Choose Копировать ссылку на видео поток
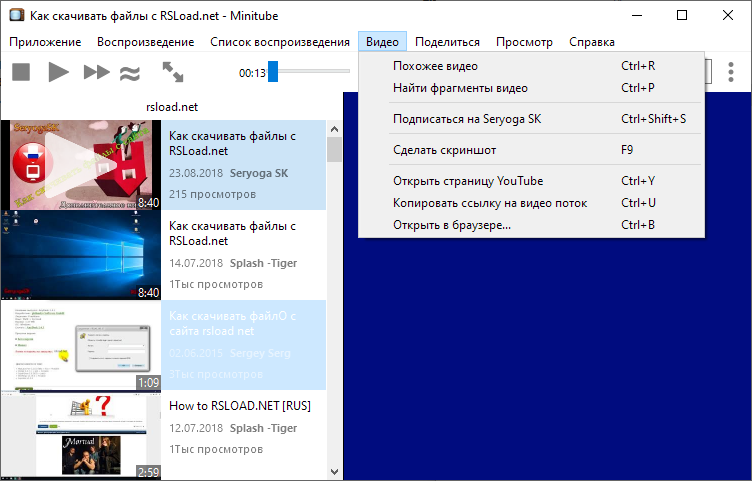This screenshot has width=752, height=481. pyautogui.click(x=531, y=203)
